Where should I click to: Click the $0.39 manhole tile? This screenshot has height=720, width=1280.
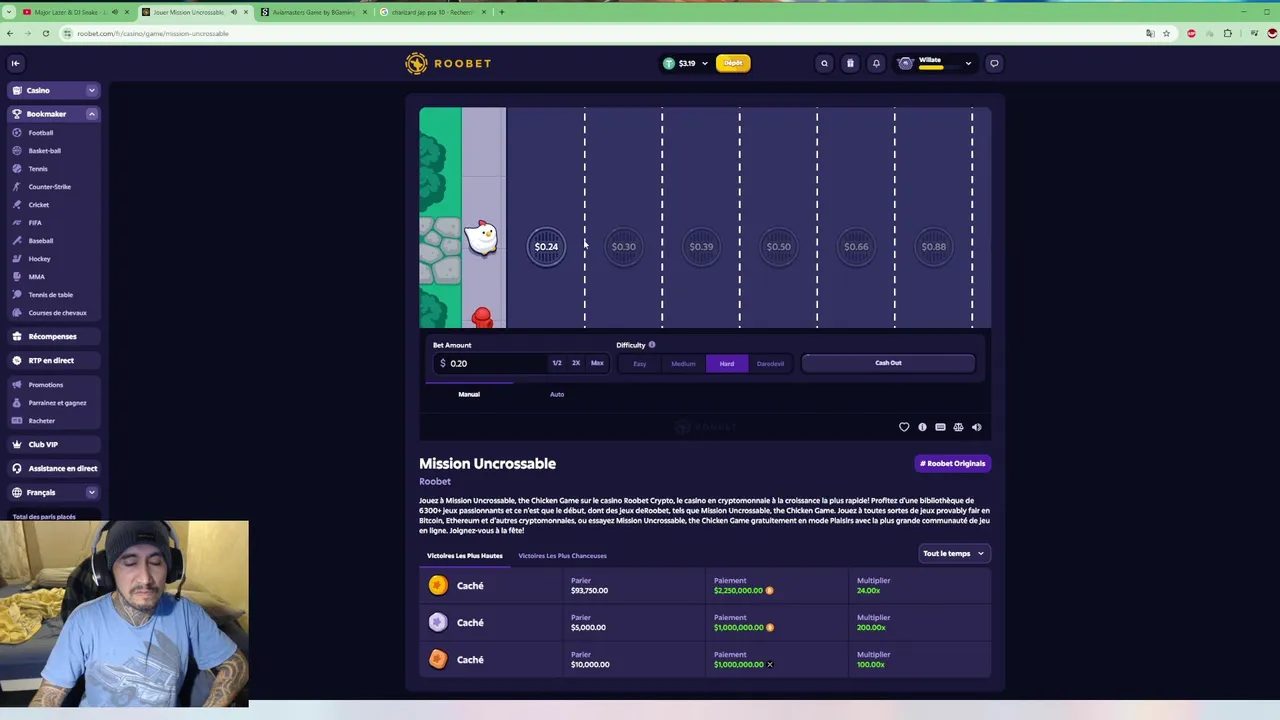[x=701, y=247]
